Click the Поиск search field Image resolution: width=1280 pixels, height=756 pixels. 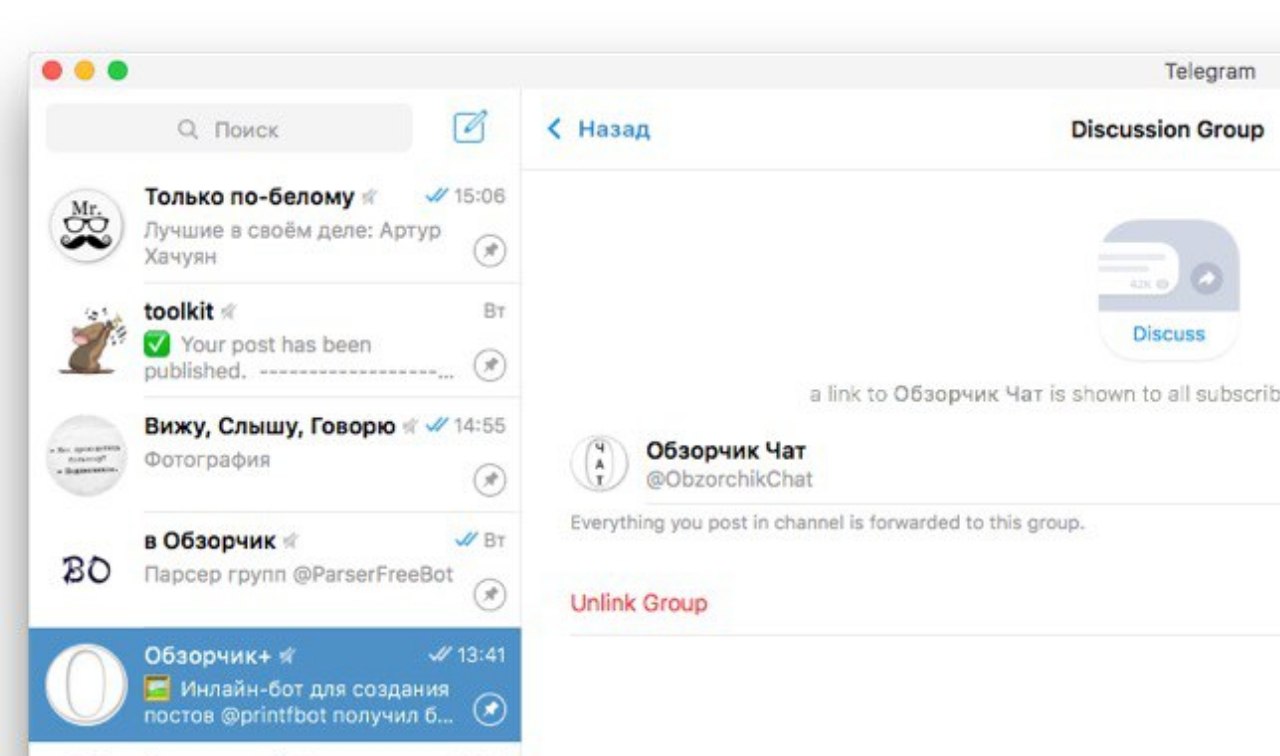(229, 129)
